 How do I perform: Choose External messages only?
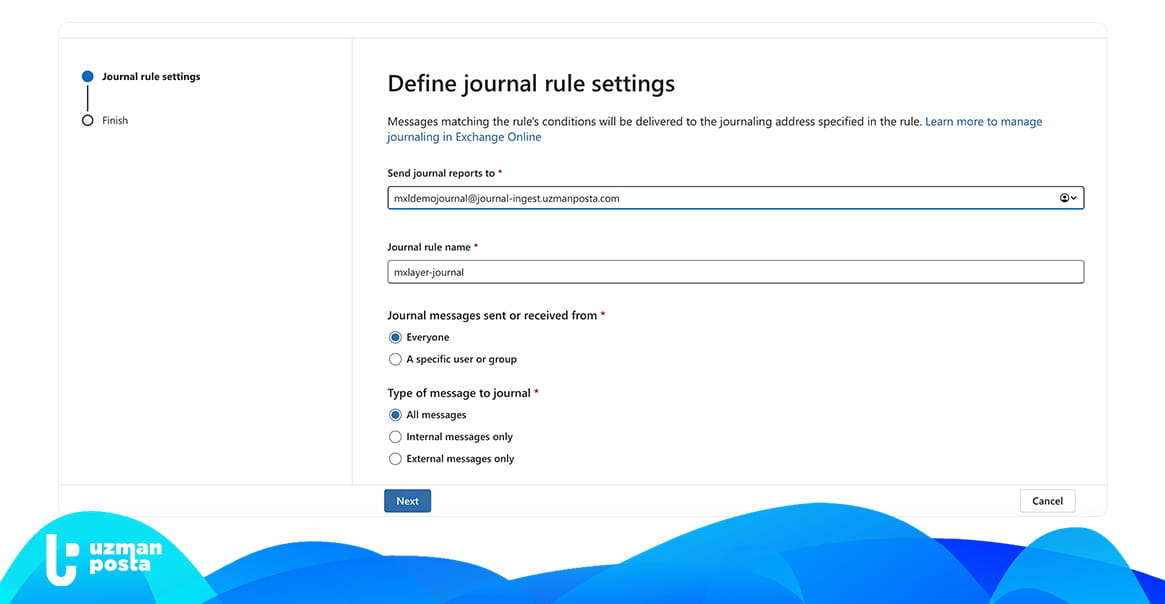(x=395, y=459)
